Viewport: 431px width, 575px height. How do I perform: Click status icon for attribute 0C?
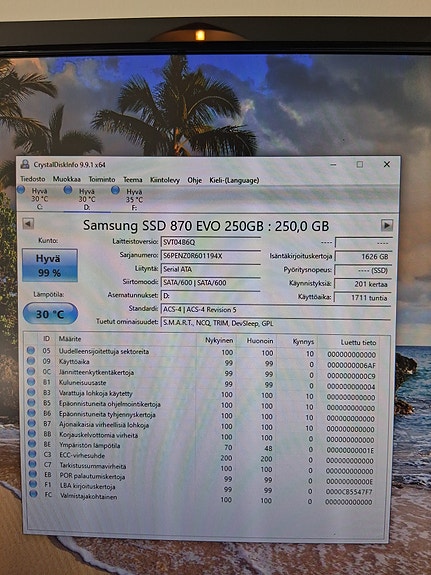click(31, 371)
